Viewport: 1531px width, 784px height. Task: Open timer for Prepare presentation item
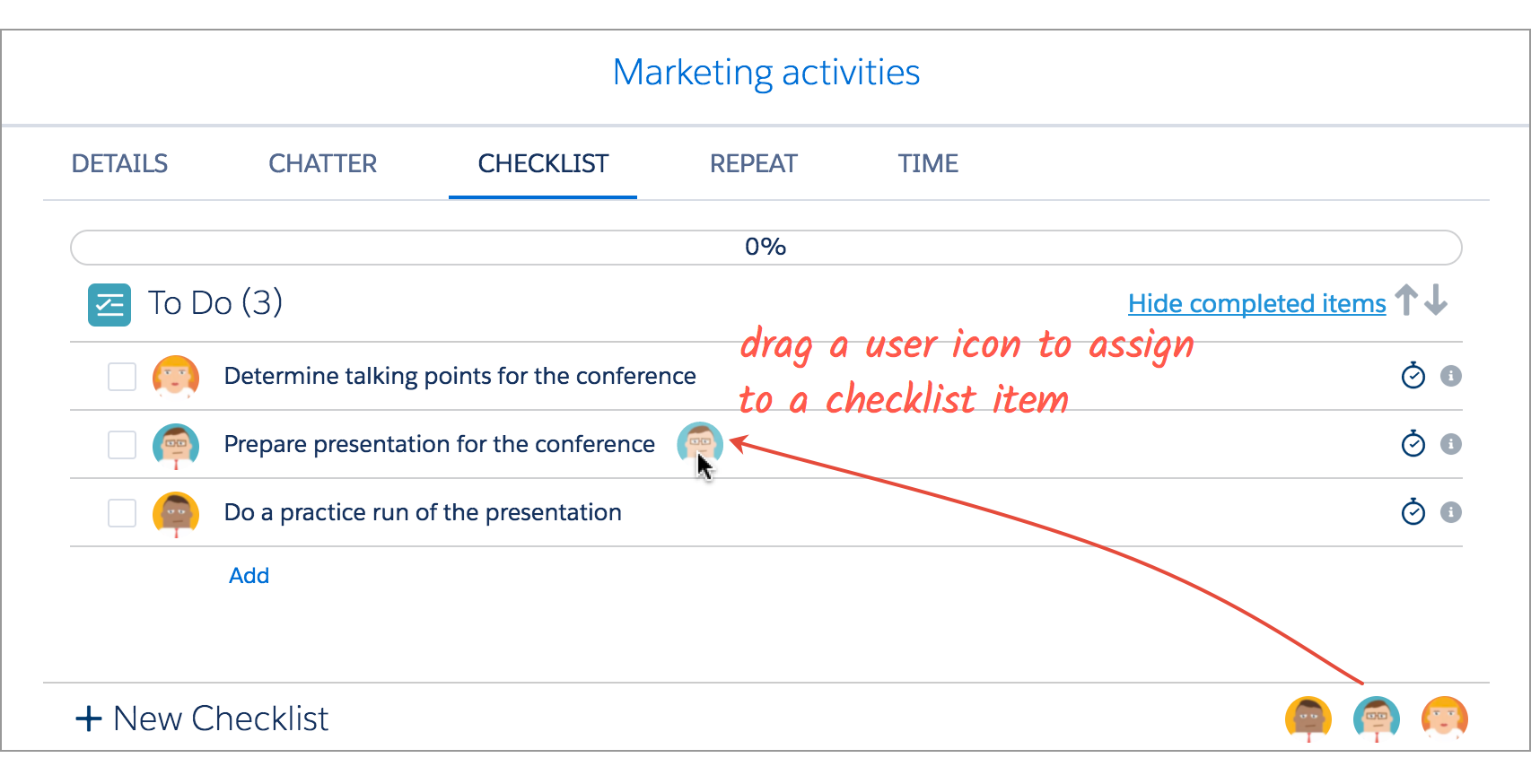[1413, 443]
